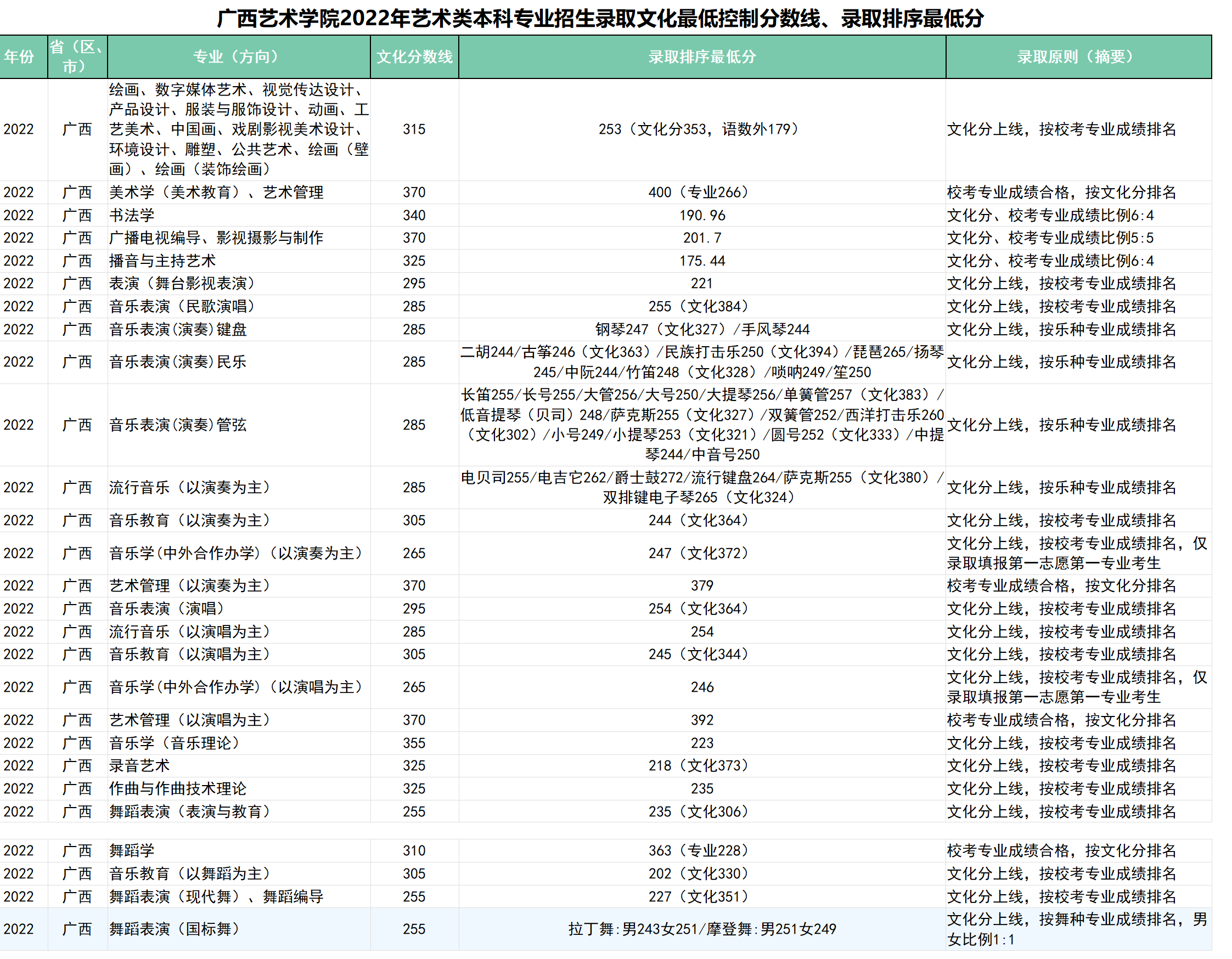The width and height of the screenshot is (1232, 959).
Task: Click 文化分、校考专业成绩比例5:5 cell
Action: tap(1078, 238)
